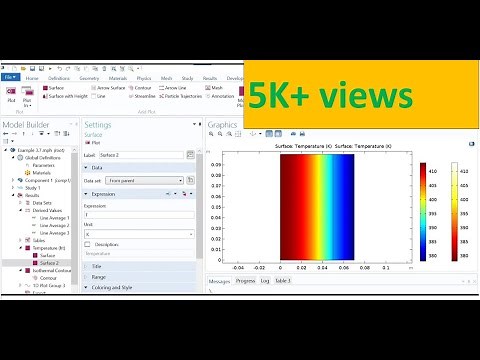Select the Surface 2 tree node
Viewport: 480px width, 360px height.
pyautogui.click(x=46, y=263)
